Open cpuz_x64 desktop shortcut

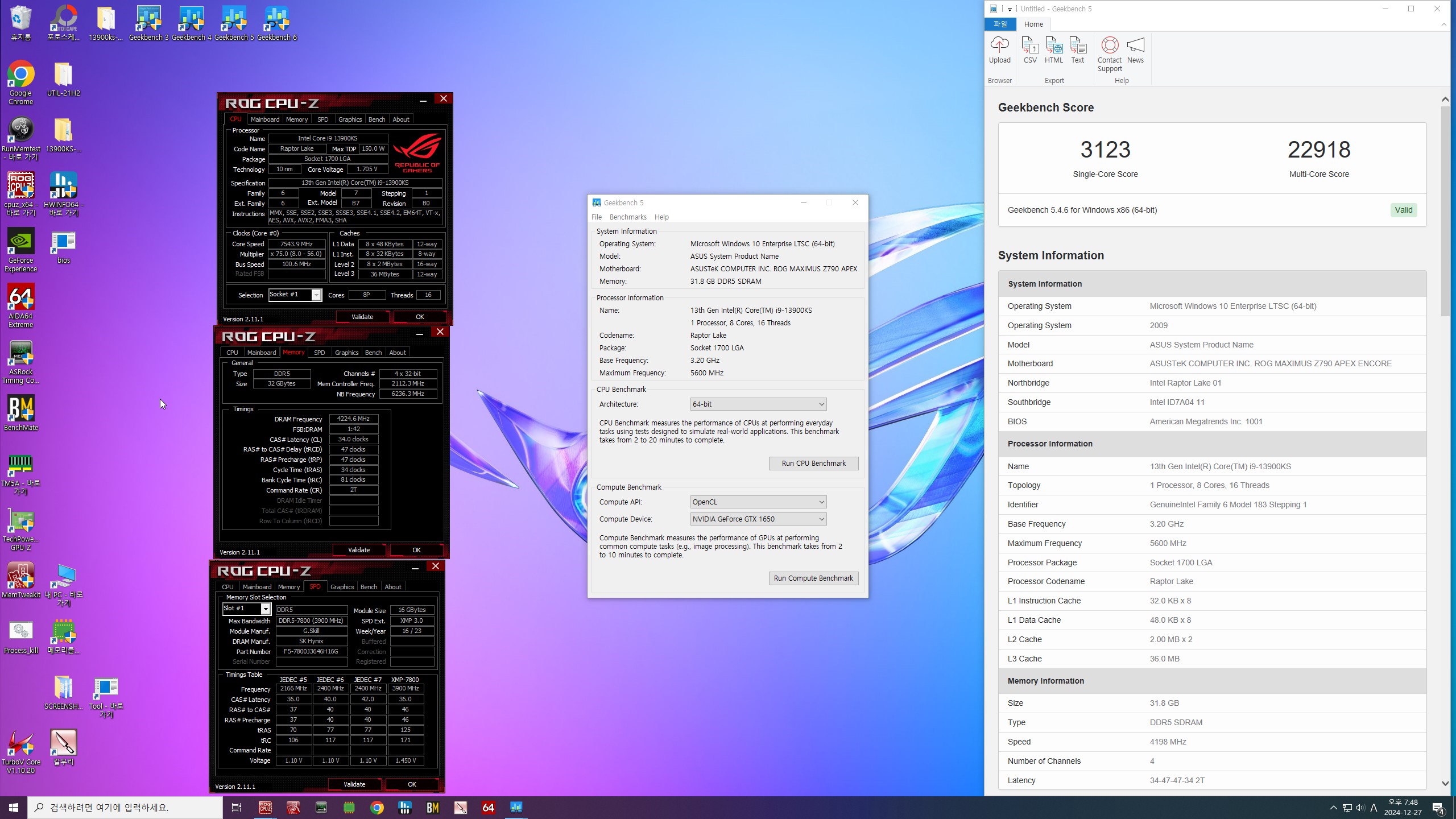pos(20,194)
